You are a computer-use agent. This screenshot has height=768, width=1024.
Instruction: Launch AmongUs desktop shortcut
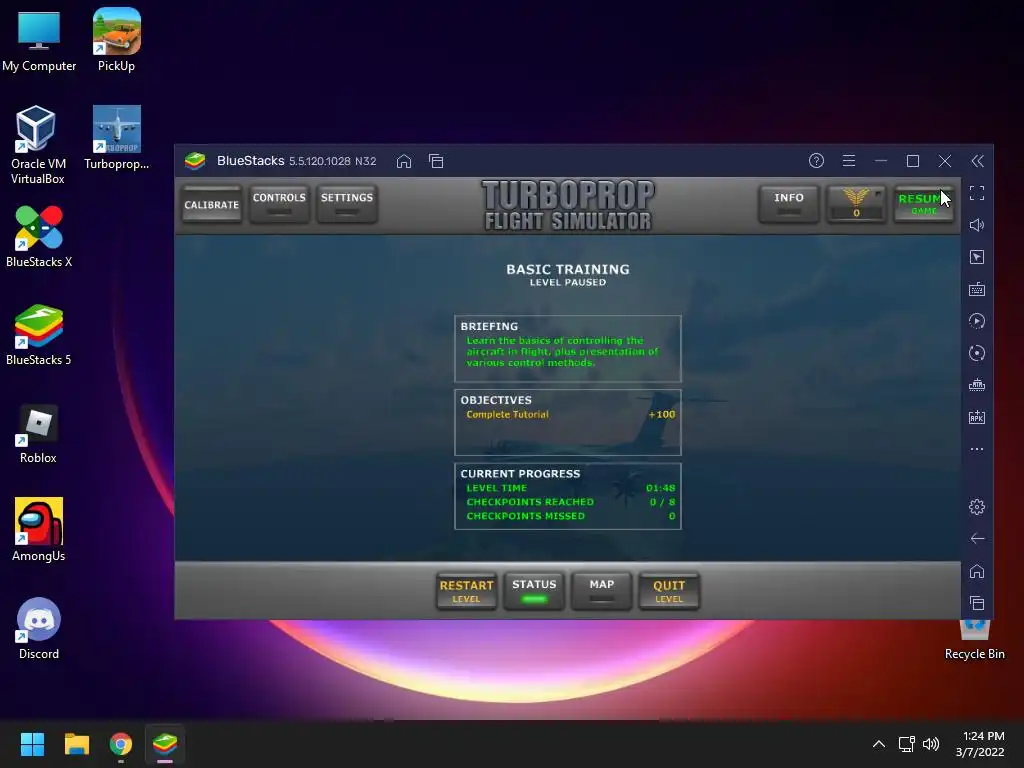pyautogui.click(x=39, y=530)
